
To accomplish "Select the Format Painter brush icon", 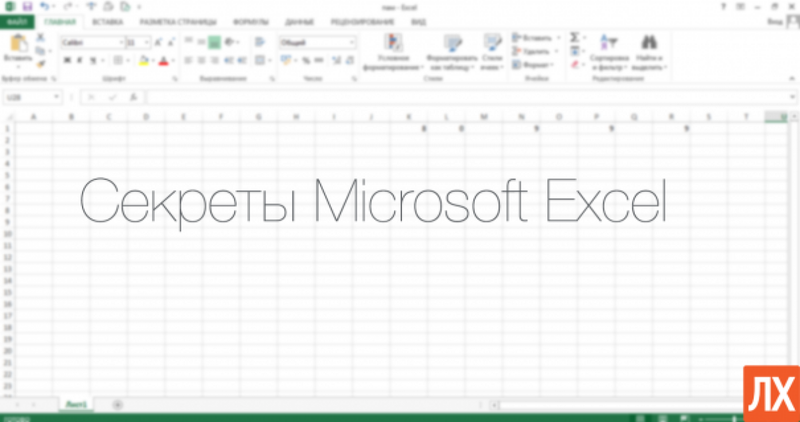I will pos(40,64).
